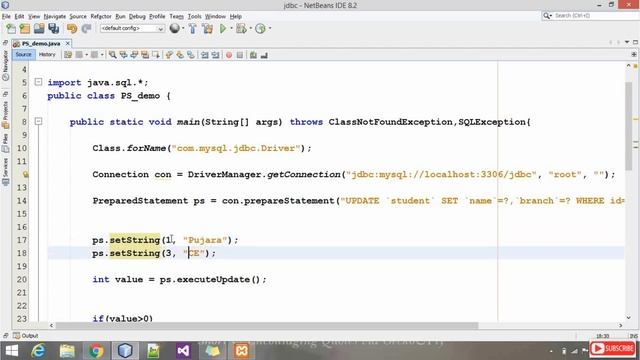This screenshot has width=640, height=360.
Task: Click the Last Edit icon in editor toolbar
Action: pyautogui.click(x=68, y=55)
